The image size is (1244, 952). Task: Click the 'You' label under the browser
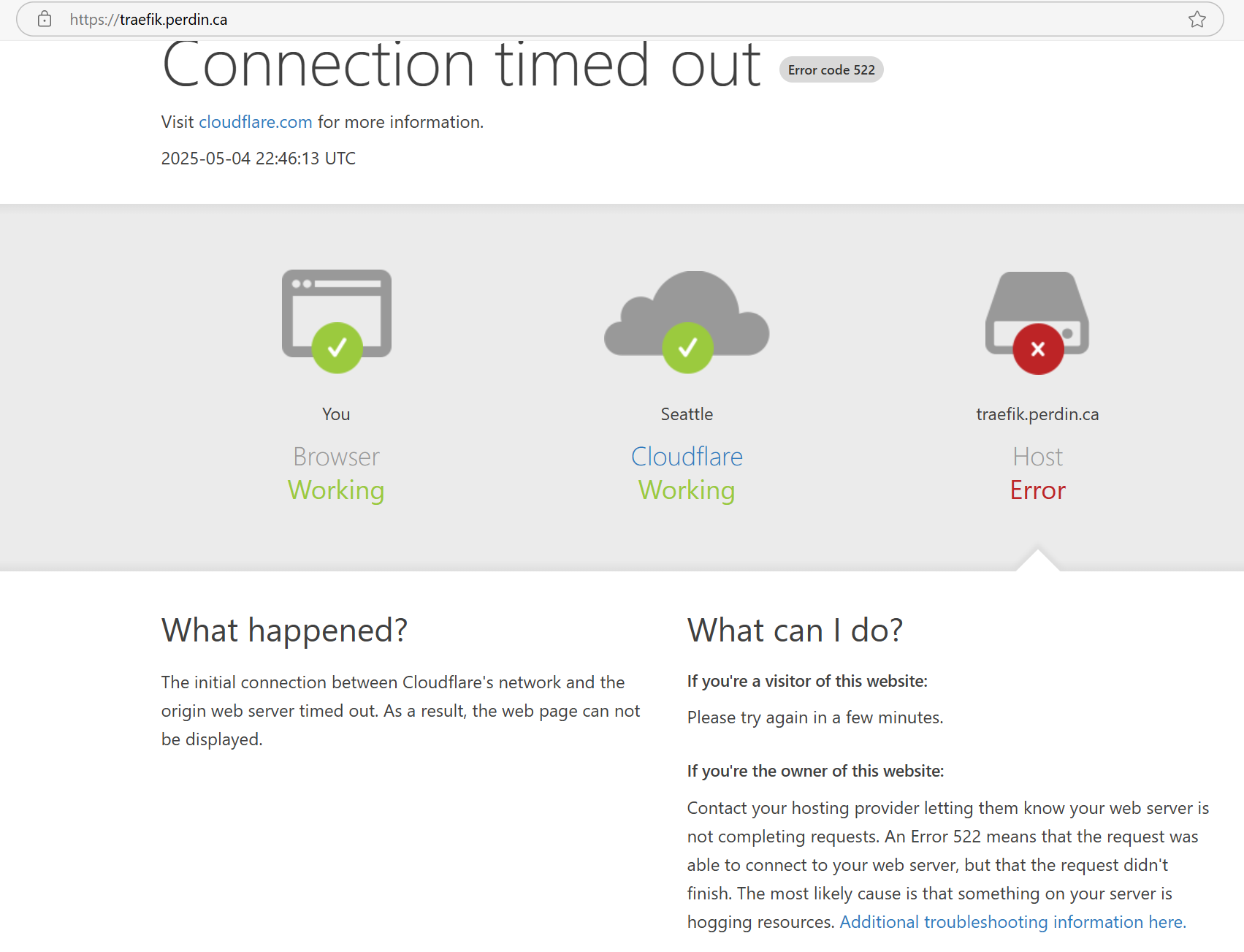click(x=336, y=414)
